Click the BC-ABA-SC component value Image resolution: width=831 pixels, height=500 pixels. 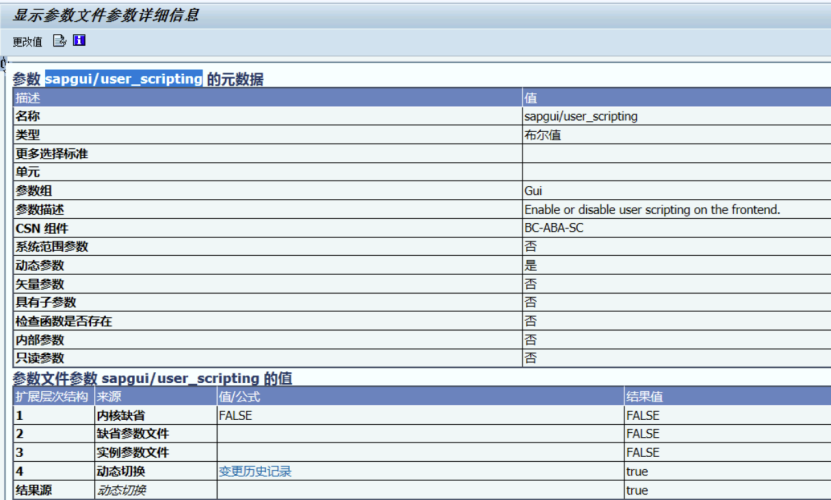tap(553, 228)
